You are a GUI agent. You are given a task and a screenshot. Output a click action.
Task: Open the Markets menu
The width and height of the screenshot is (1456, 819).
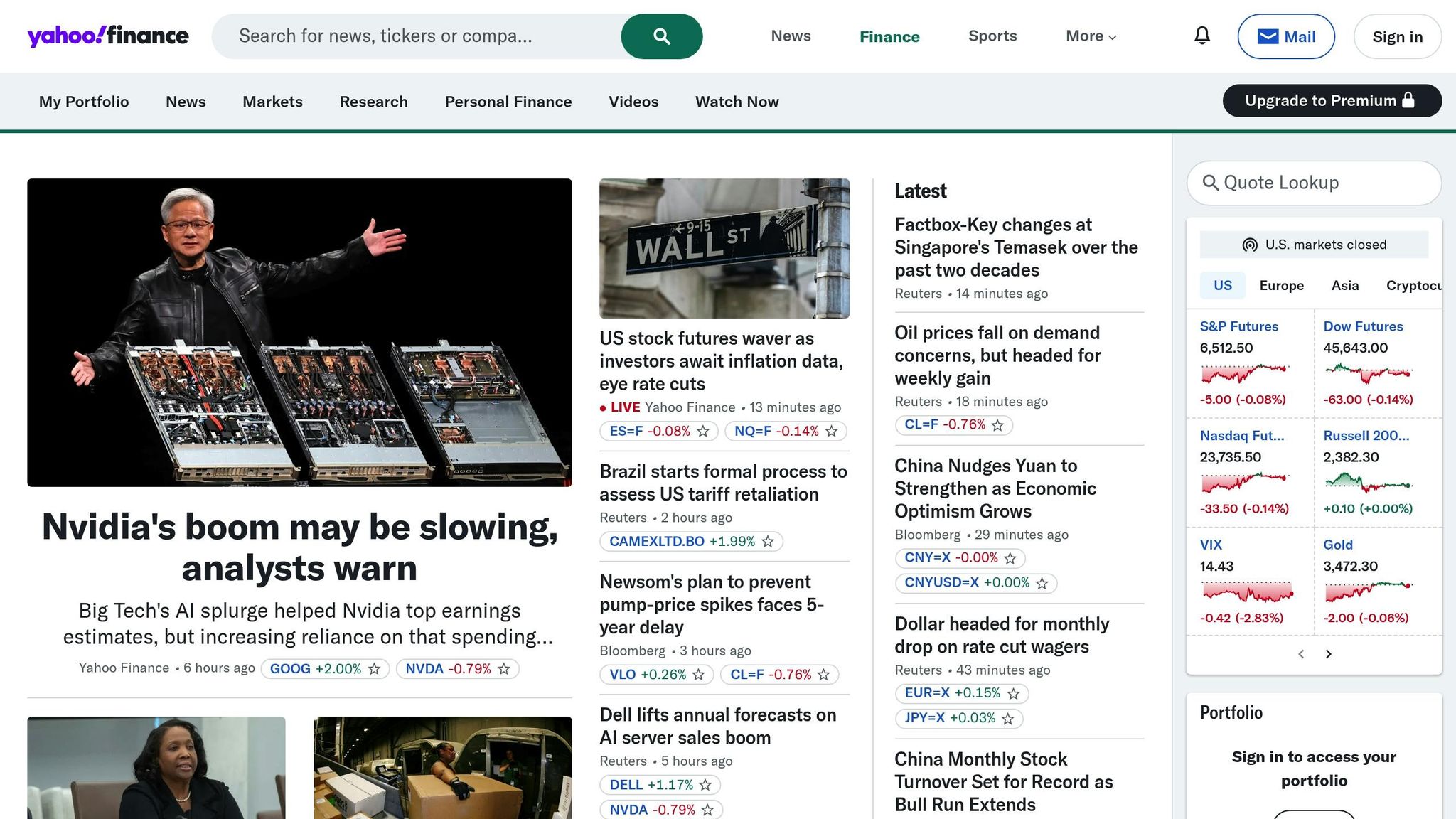pyautogui.click(x=272, y=102)
